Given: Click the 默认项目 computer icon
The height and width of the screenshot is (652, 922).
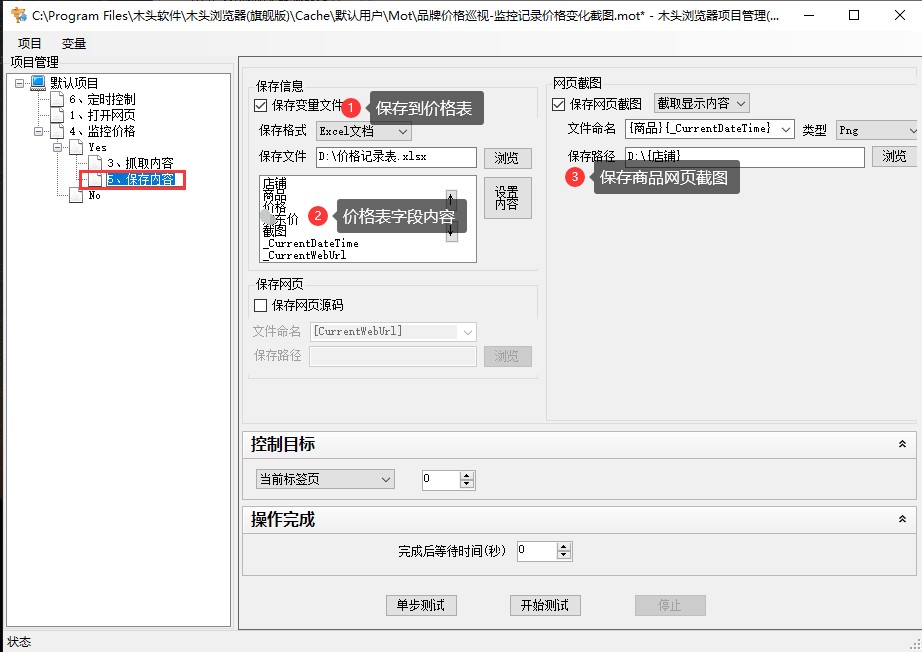Looking at the screenshot, I should 38,82.
